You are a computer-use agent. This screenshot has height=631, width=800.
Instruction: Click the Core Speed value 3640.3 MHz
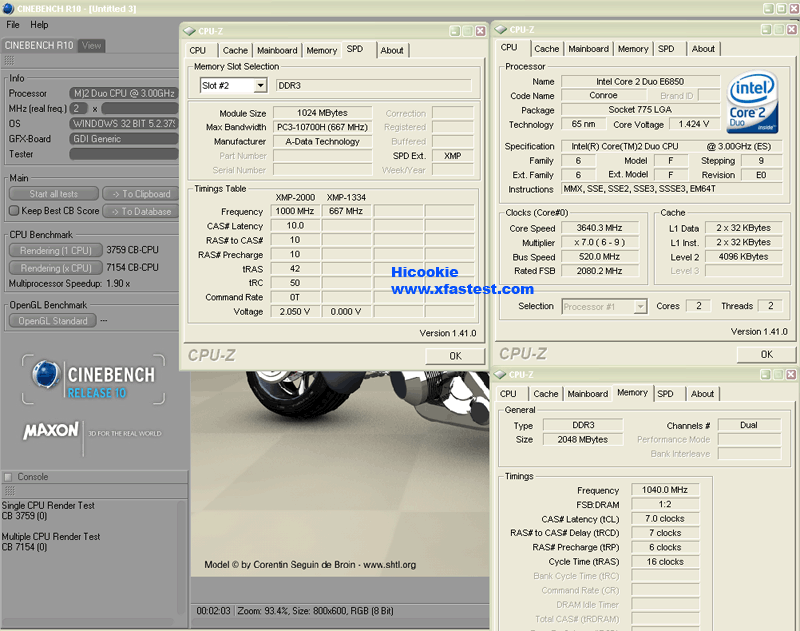599,228
